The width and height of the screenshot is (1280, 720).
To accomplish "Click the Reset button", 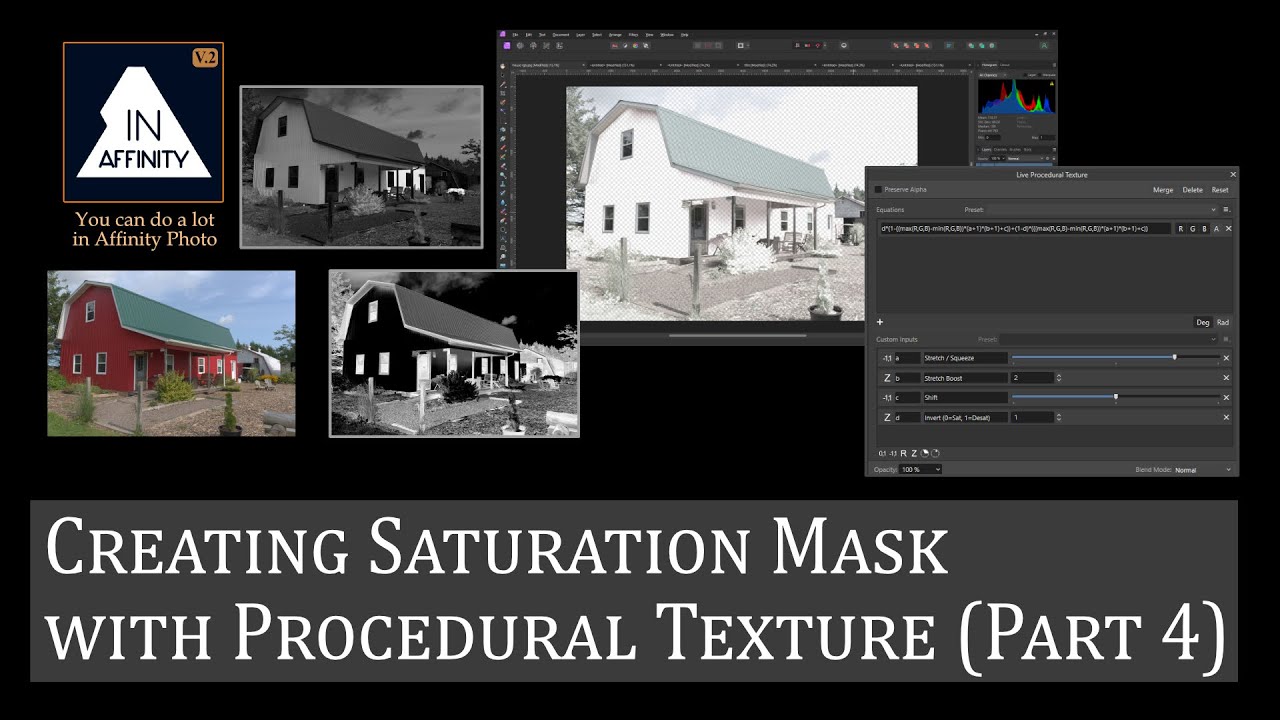I will coord(1220,189).
